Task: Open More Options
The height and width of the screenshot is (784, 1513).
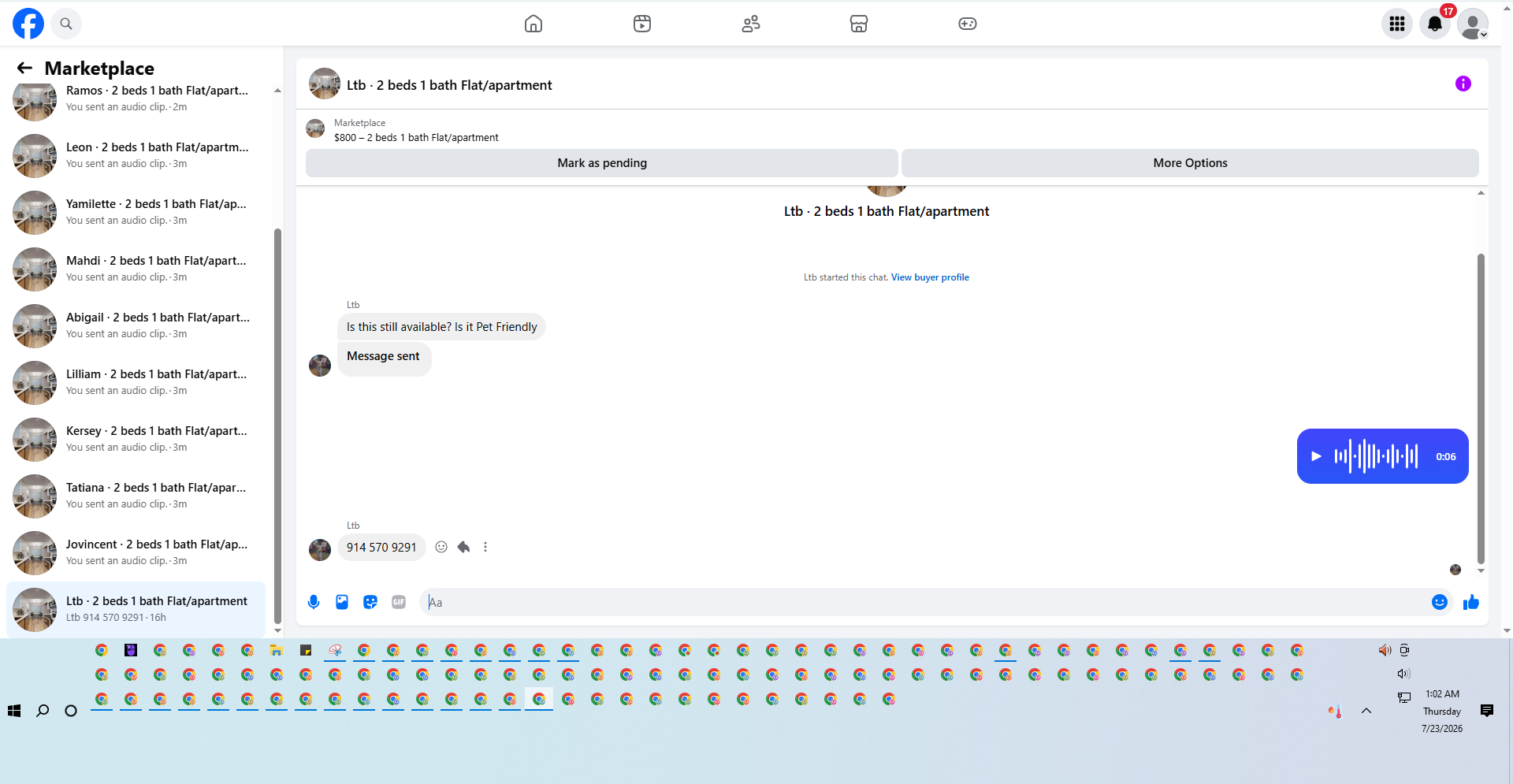Action: click(1190, 163)
